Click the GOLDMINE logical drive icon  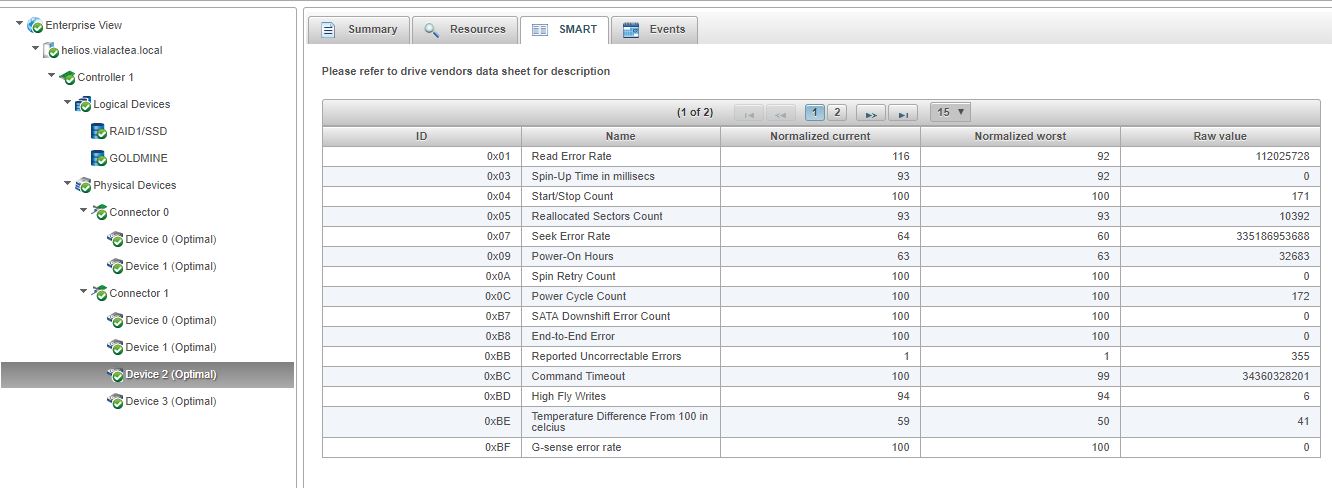[99, 159]
